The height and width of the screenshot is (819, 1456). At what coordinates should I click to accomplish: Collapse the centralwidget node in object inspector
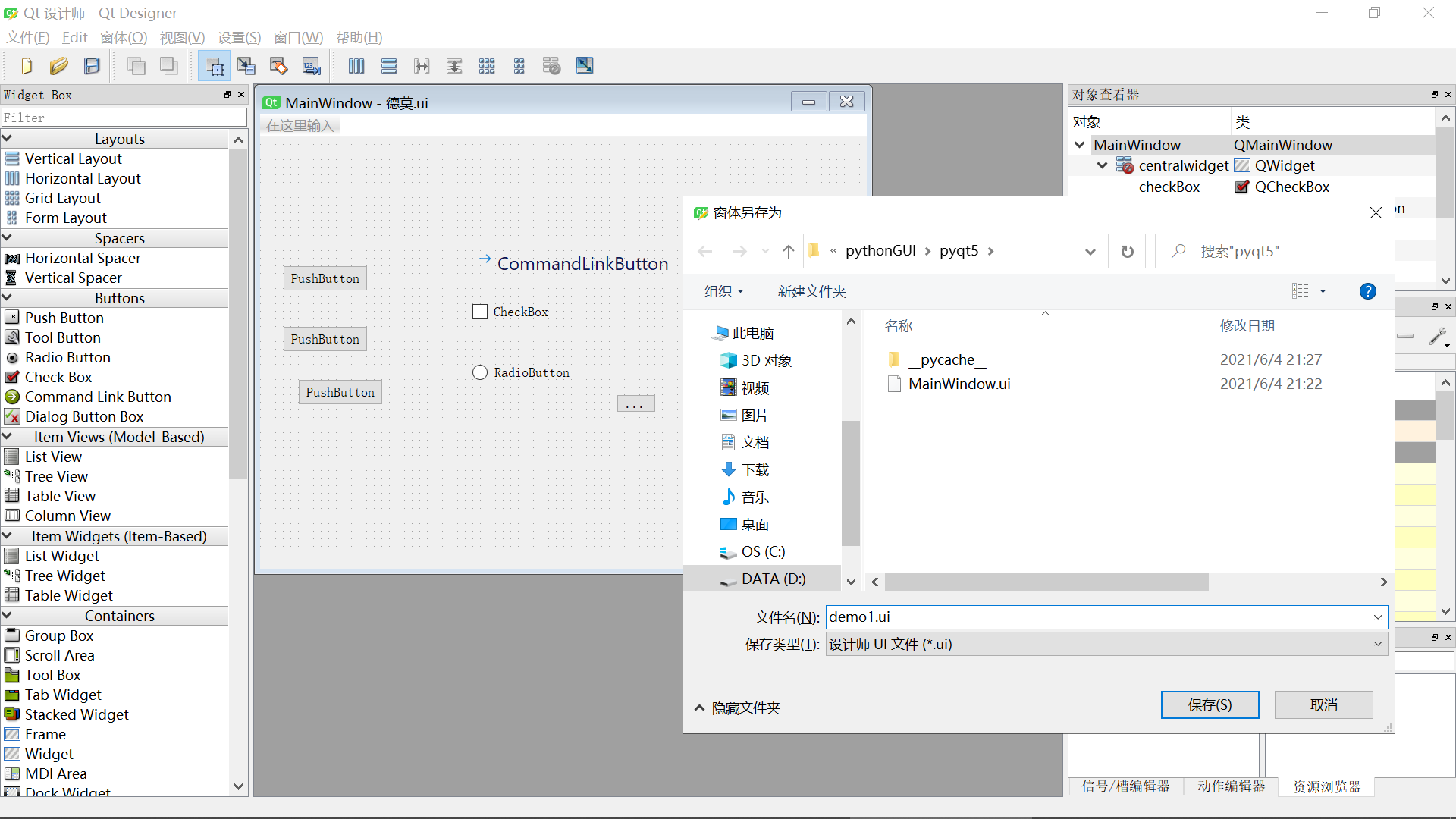point(1101,165)
